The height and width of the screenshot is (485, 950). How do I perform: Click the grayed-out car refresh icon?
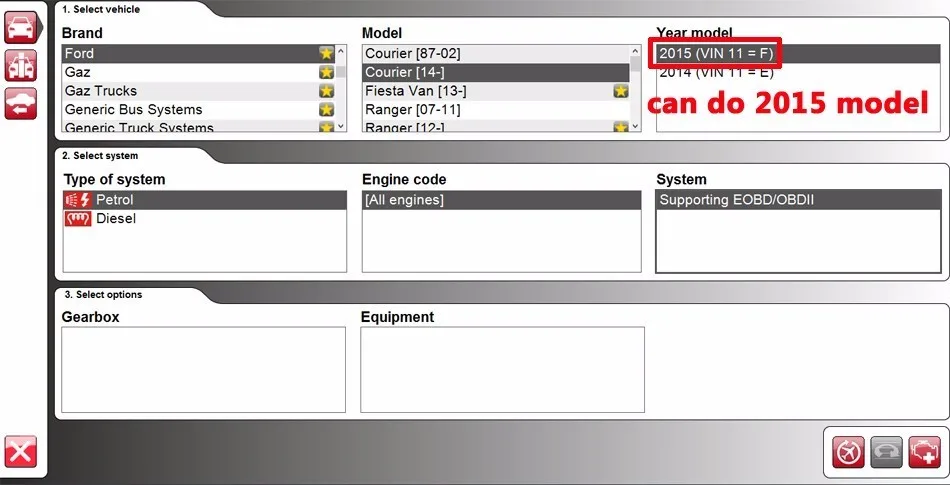[886, 452]
